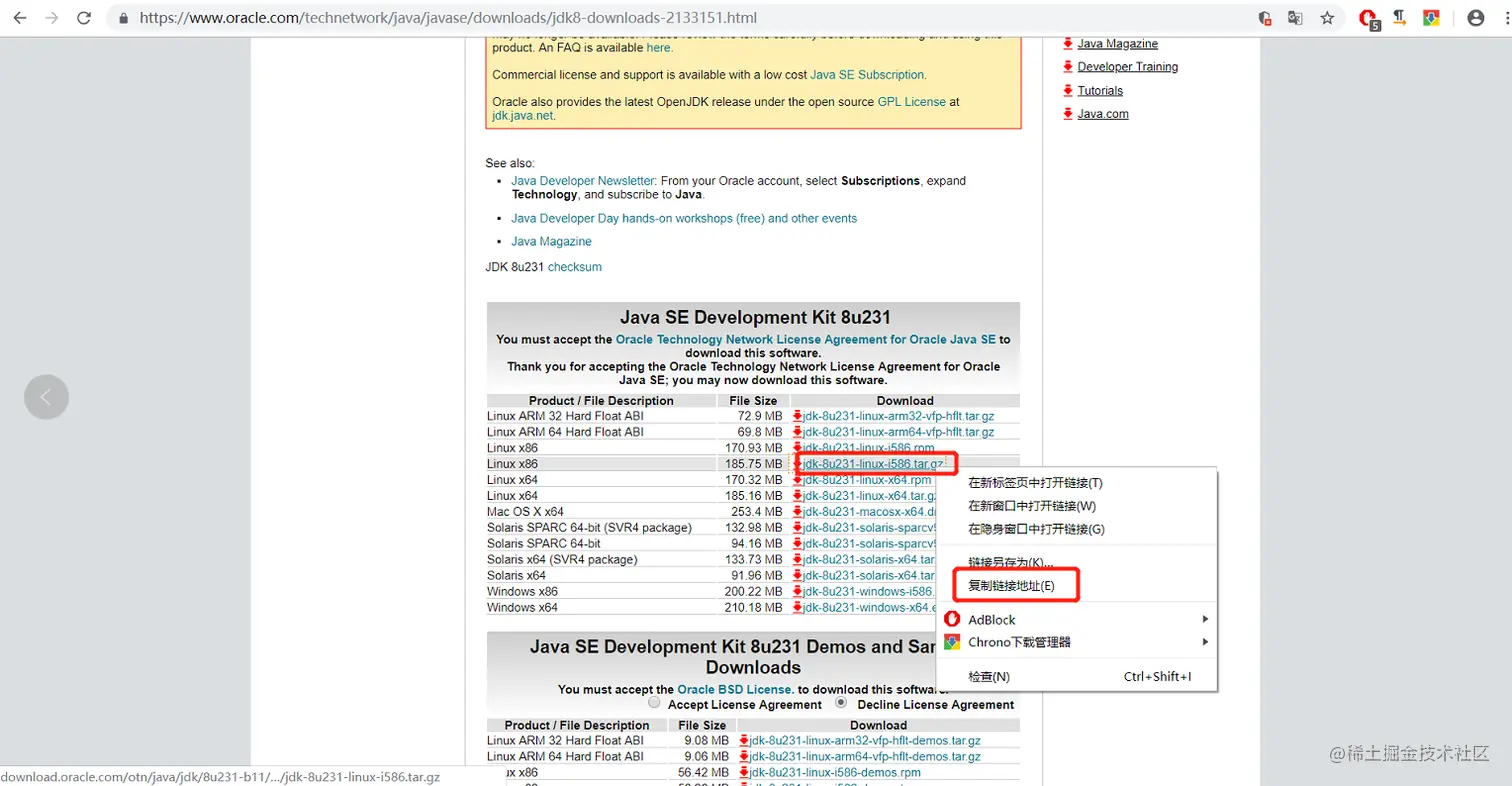
Task: Open Java Magazine bullet under See also
Action: 551,241
